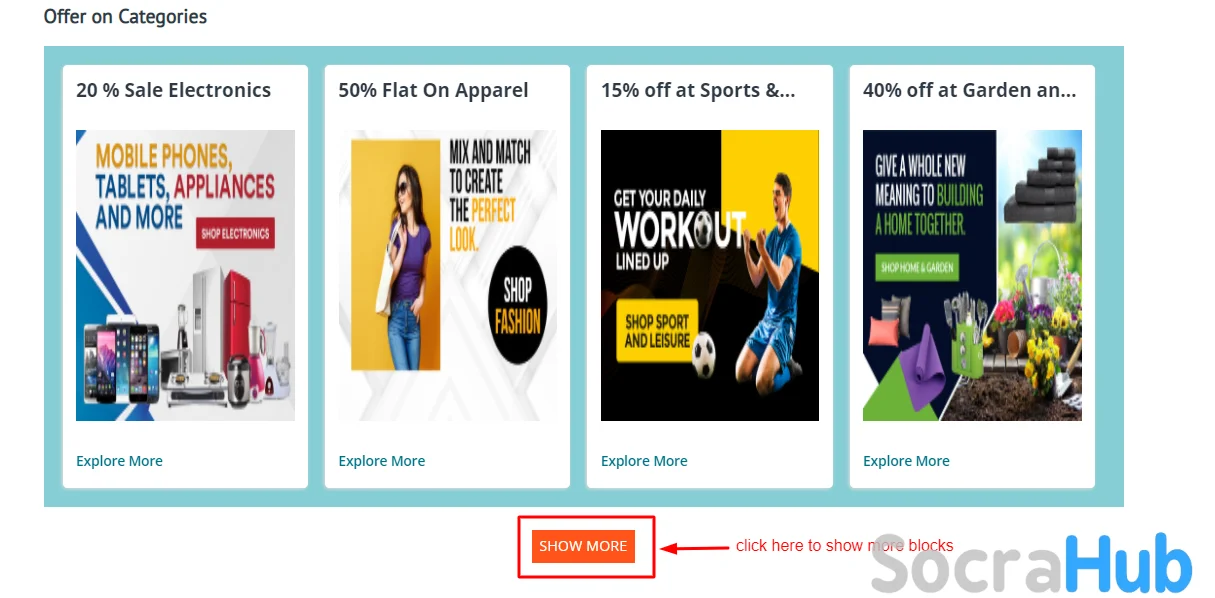The width and height of the screenshot is (1215, 598).
Task: Select the 20 % Sale Electronics title
Action: 173,90
